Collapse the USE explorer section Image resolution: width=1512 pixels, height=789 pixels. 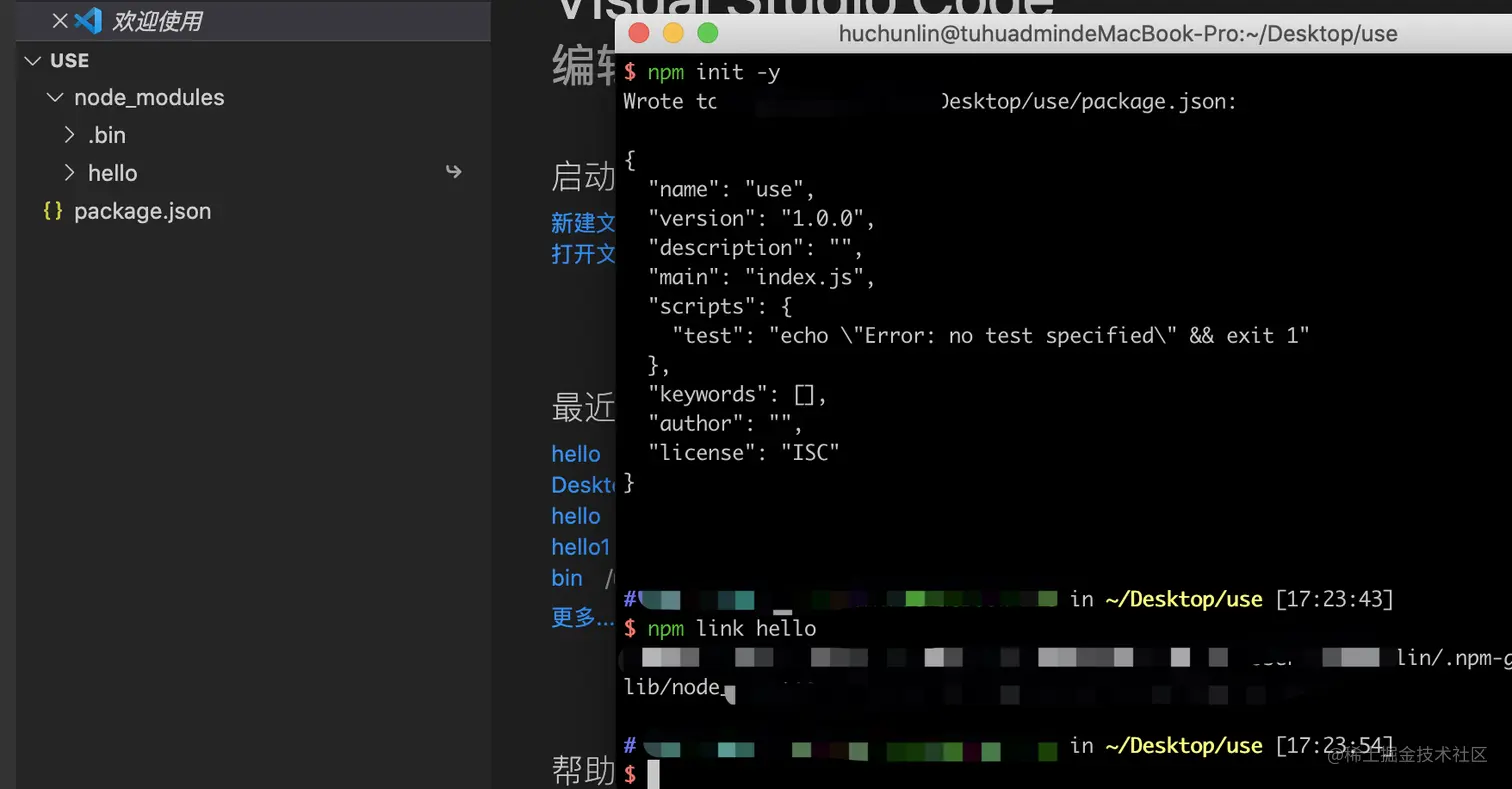(33, 61)
